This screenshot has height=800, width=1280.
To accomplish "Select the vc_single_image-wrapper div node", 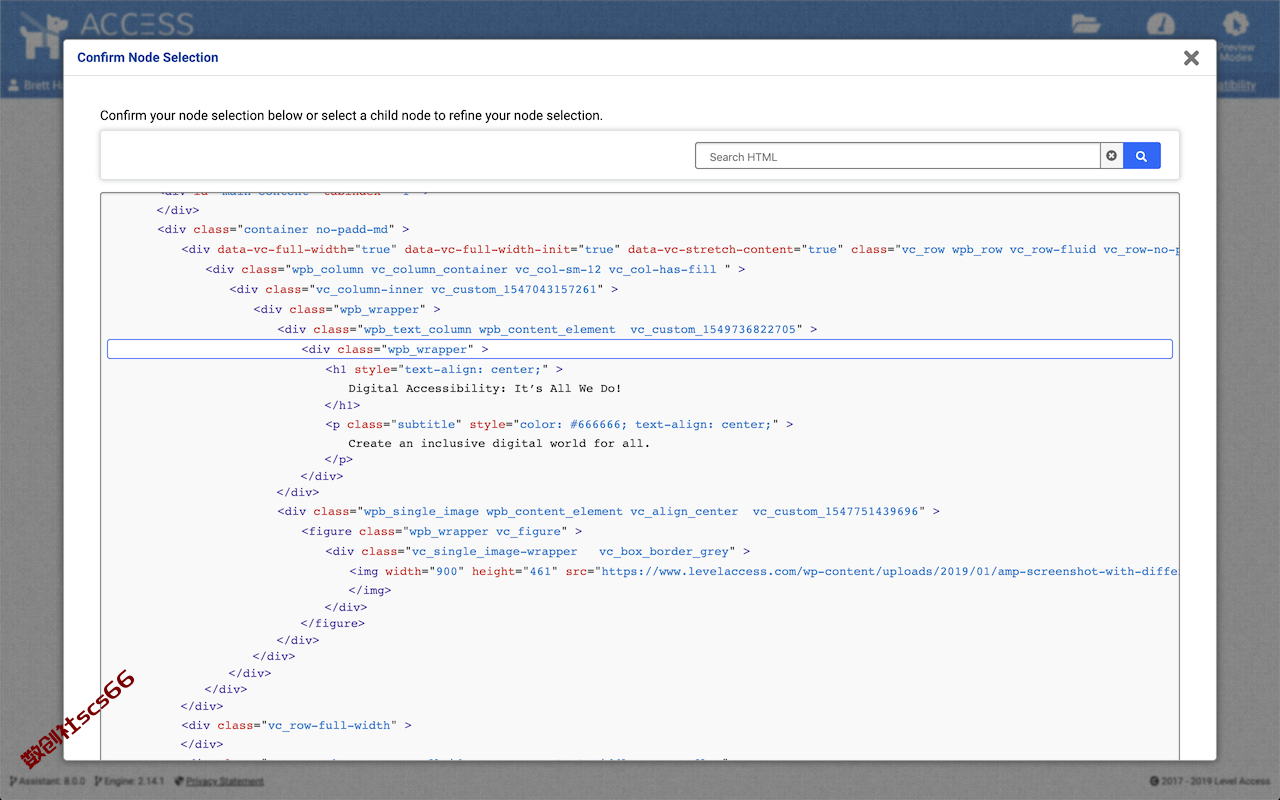I will (537, 551).
